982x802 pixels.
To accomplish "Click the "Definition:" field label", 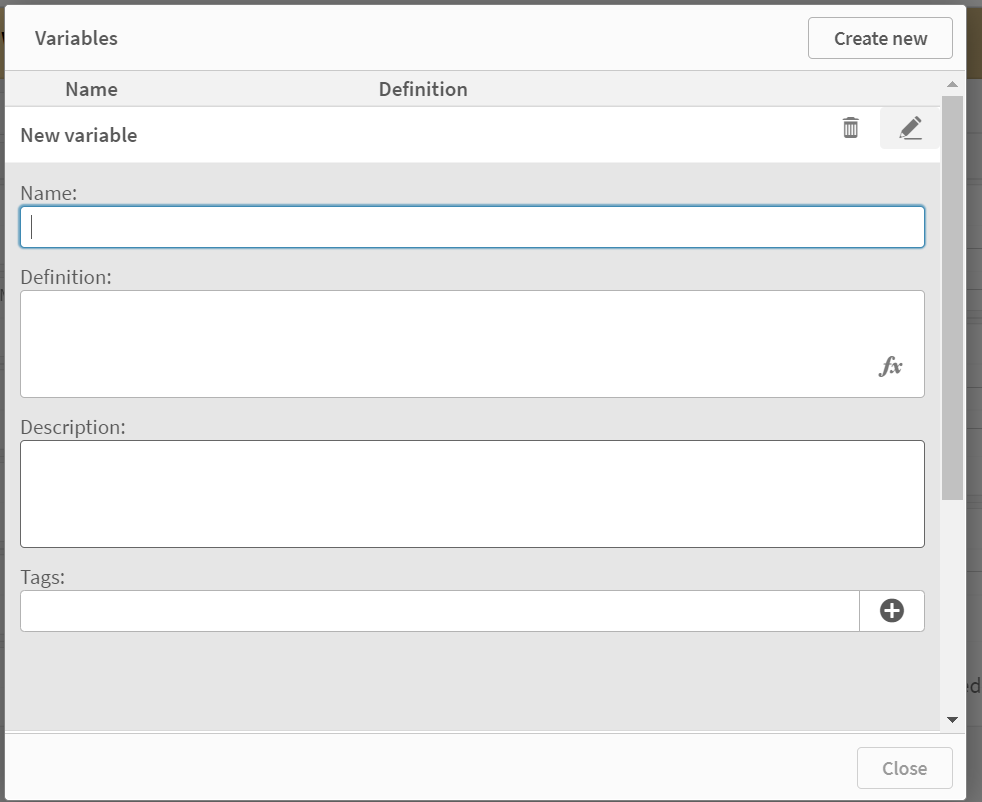I will coord(66,277).
